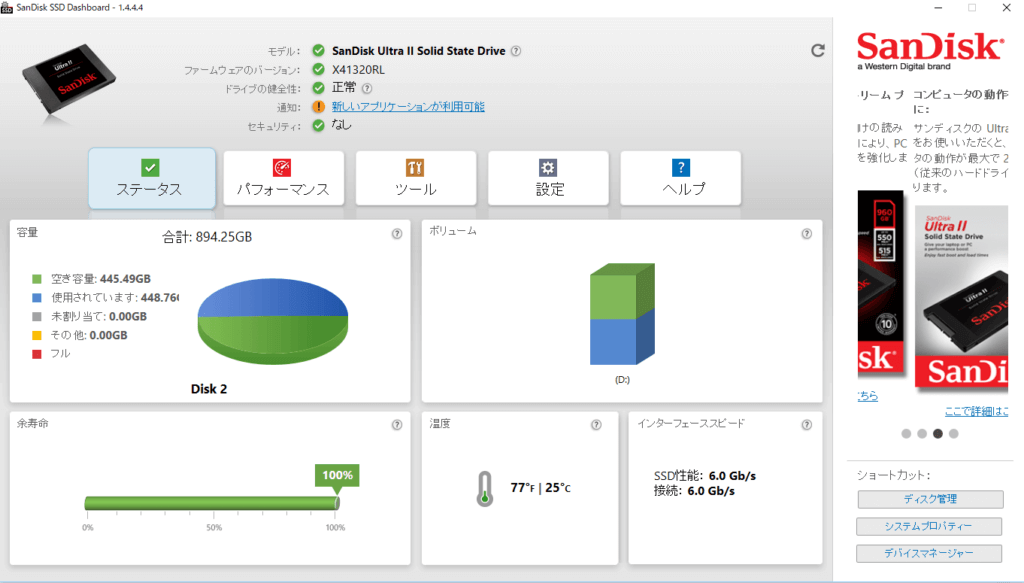
Task: Click help icon beside 正常 health status
Action: pyautogui.click(x=367, y=88)
